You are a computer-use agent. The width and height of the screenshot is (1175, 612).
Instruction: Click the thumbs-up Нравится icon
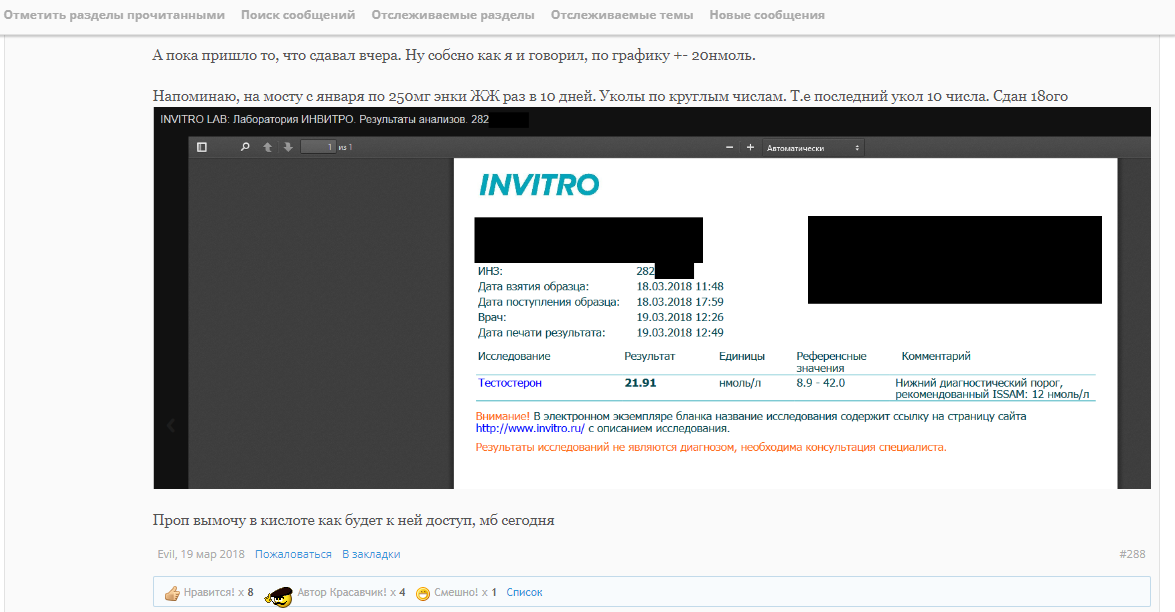pos(172,593)
